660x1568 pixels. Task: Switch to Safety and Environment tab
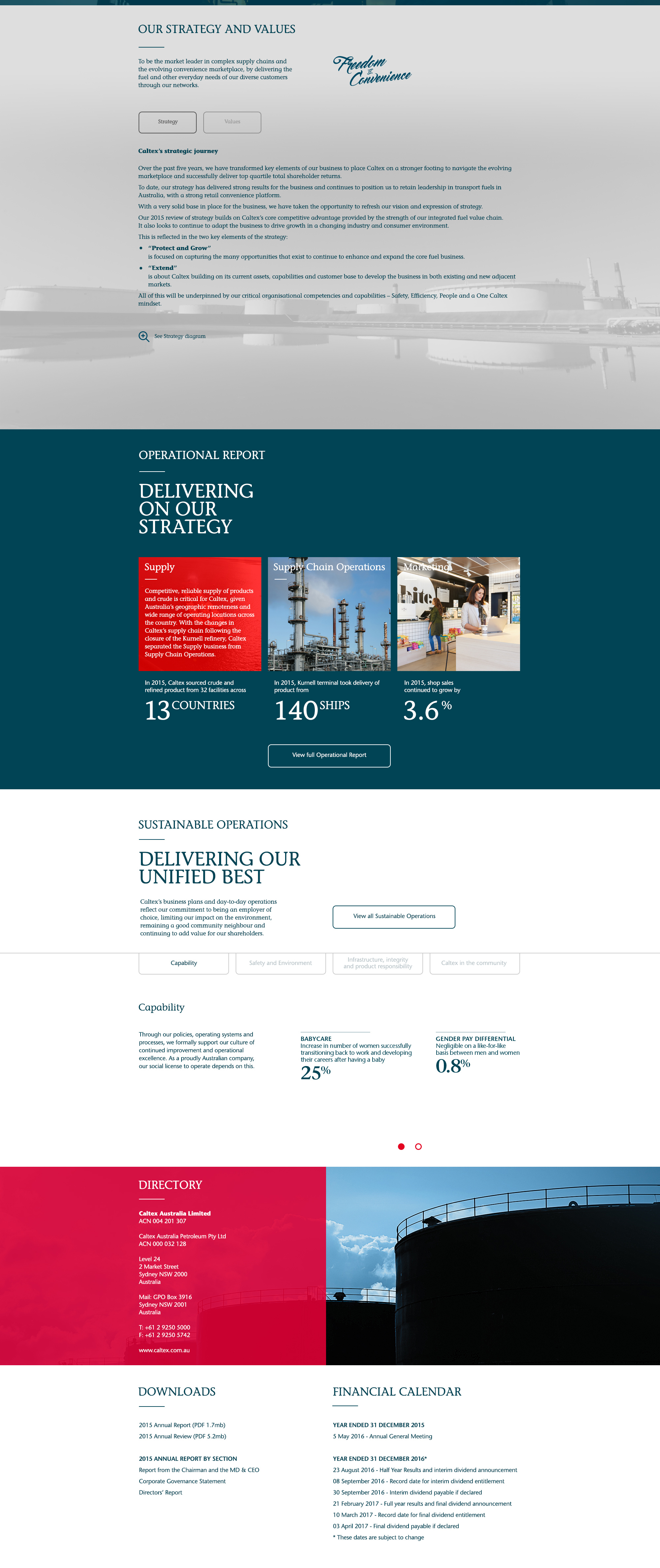tap(280, 963)
